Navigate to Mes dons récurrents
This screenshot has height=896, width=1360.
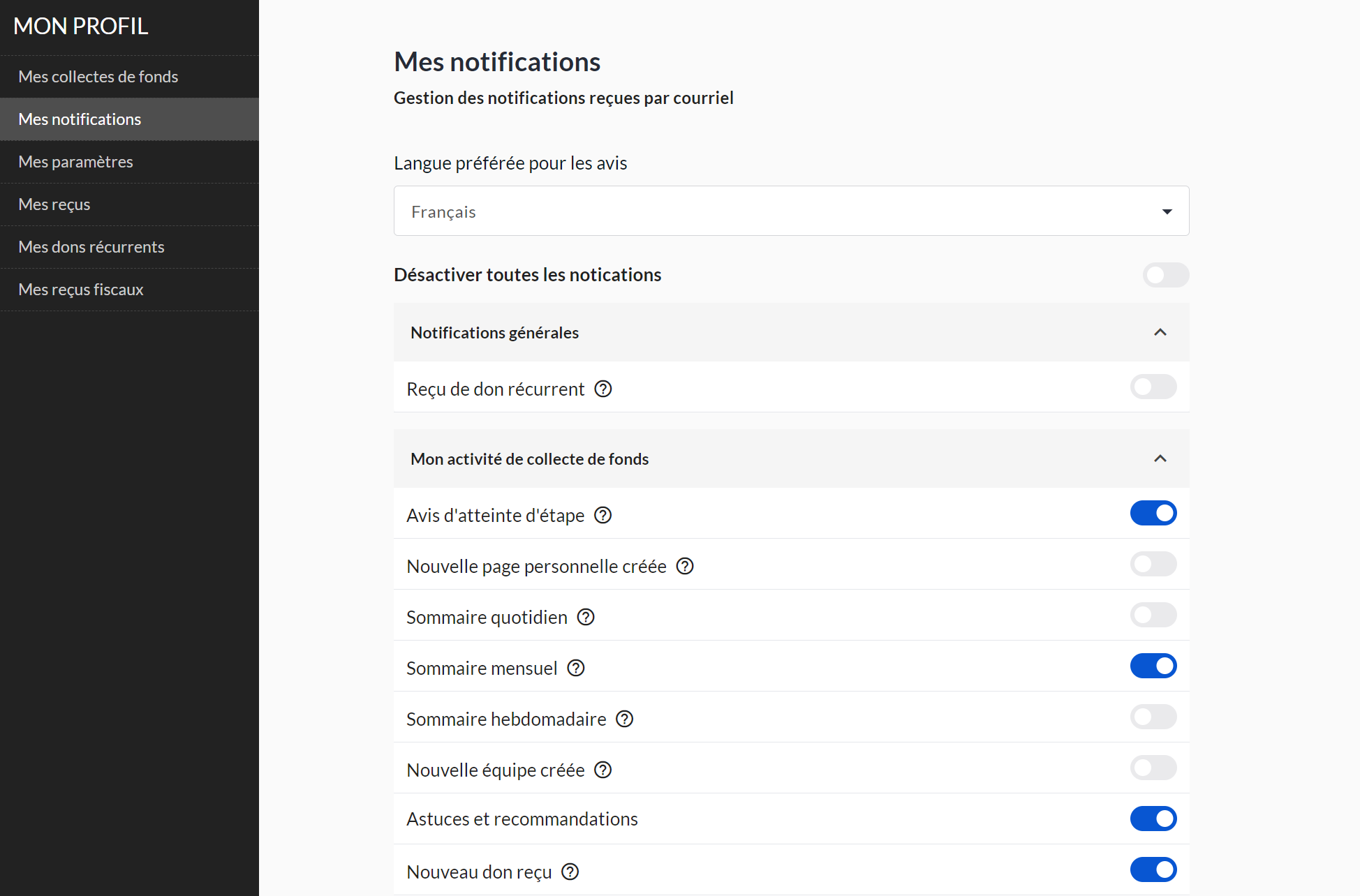91,247
